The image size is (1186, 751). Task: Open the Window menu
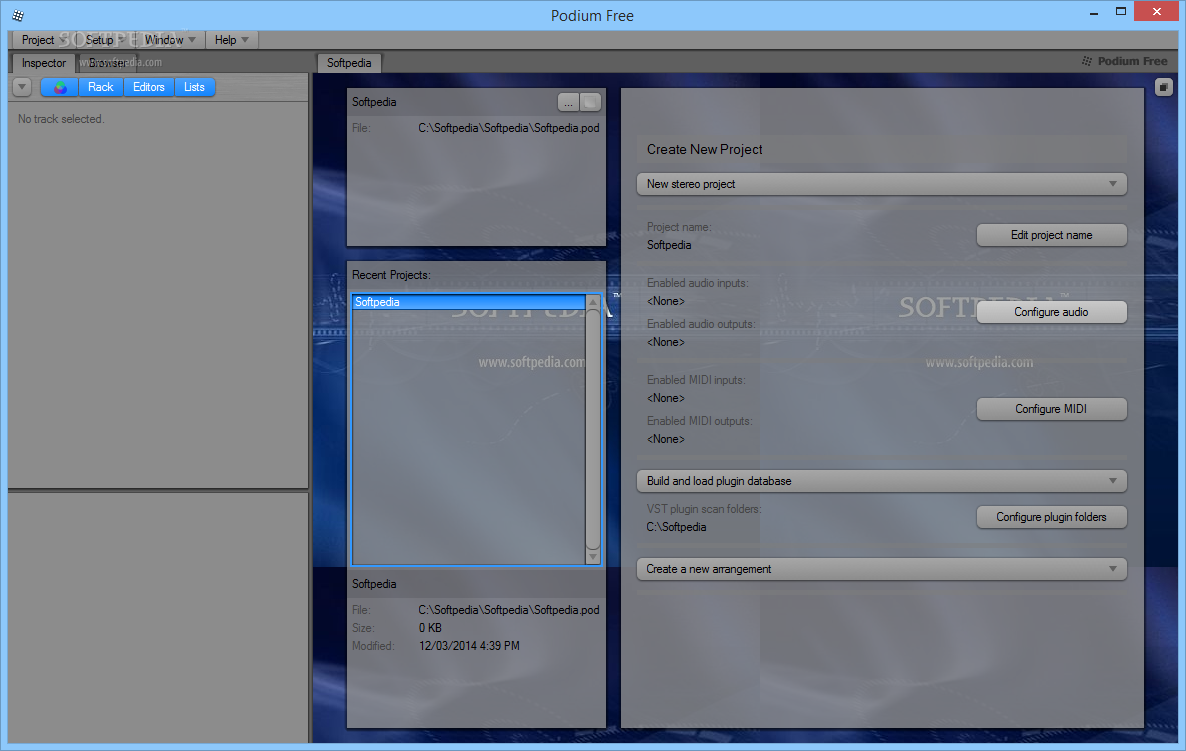169,40
